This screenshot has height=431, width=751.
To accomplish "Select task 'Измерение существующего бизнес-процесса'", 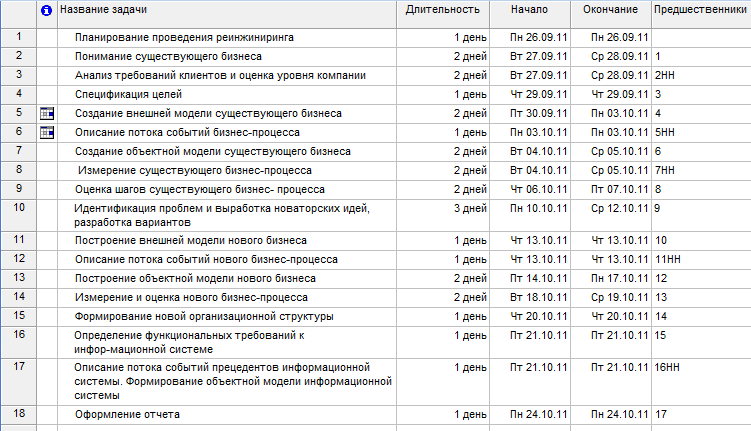I will coord(195,170).
